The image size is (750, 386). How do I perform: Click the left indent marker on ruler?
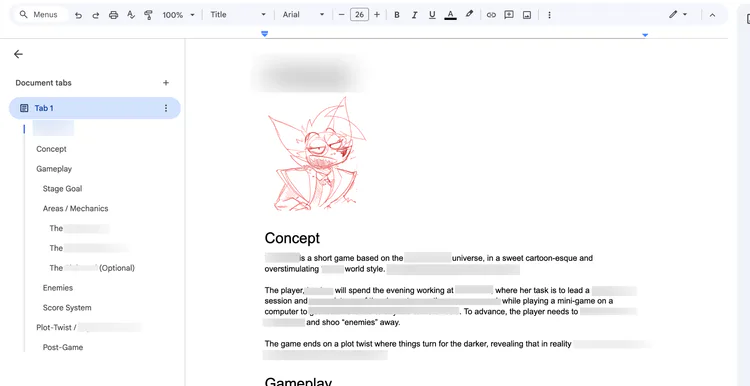(x=265, y=34)
